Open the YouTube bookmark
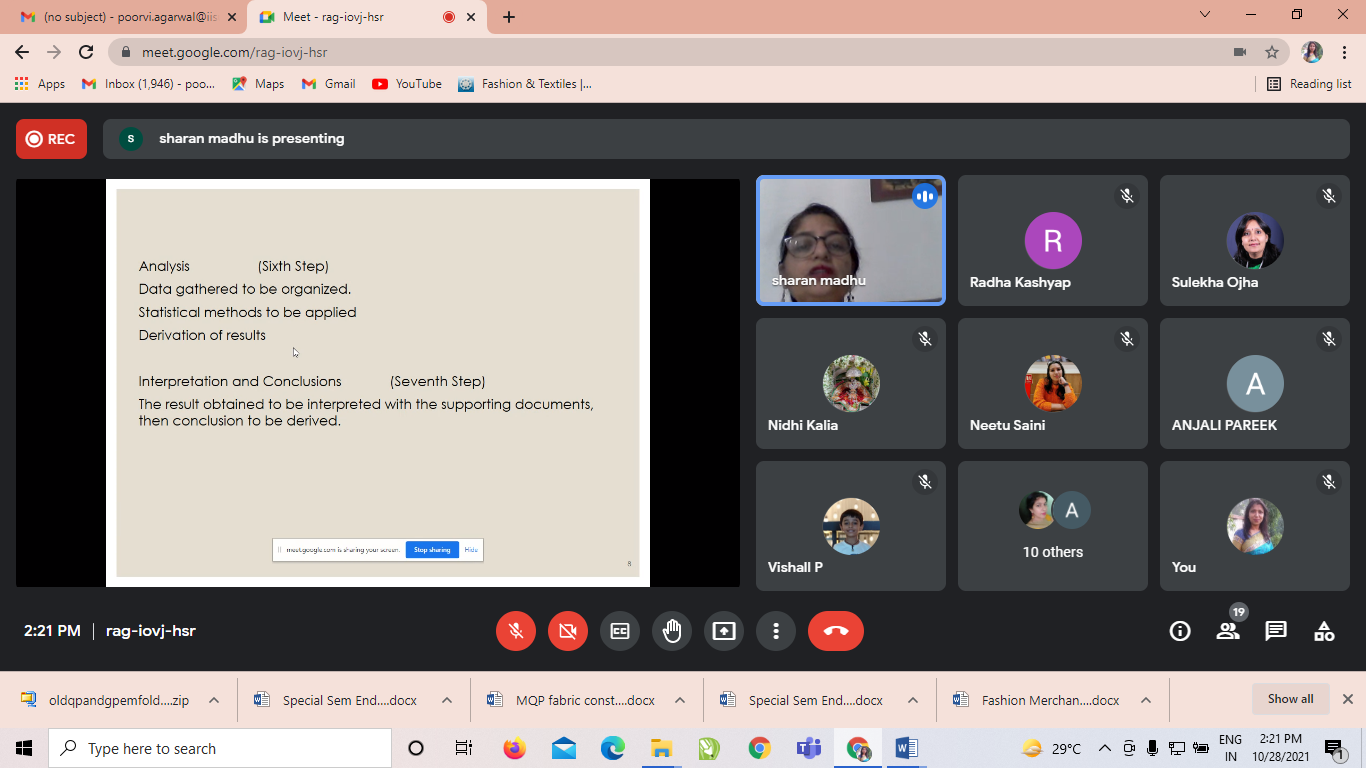Viewport: 1366px width, 768px height. (407, 84)
